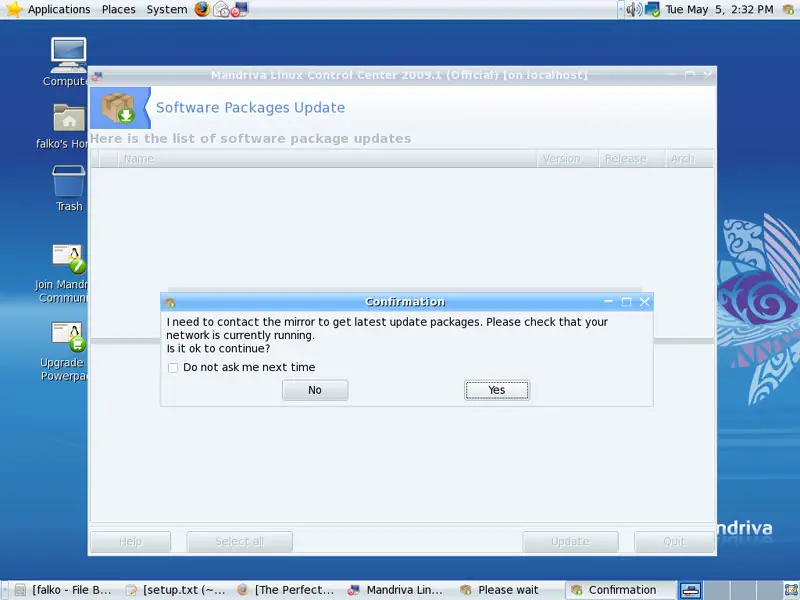Switch to the Mandriva Linux taskbar entry

(396, 590)
